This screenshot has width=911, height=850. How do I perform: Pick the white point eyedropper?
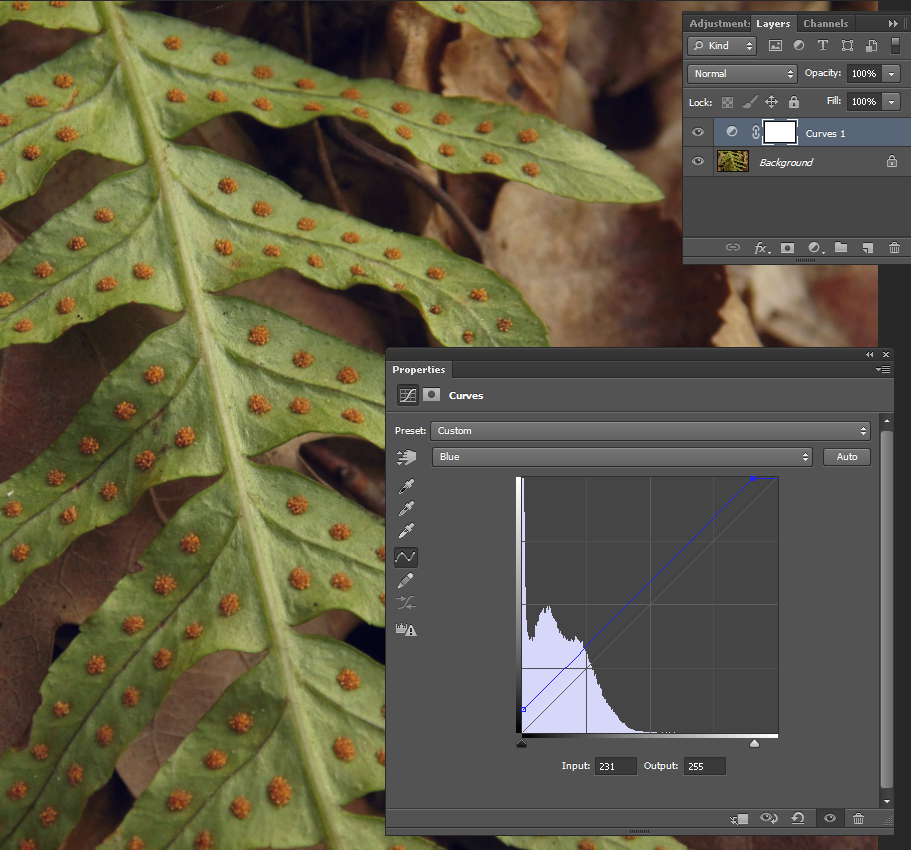click(406, 532)
